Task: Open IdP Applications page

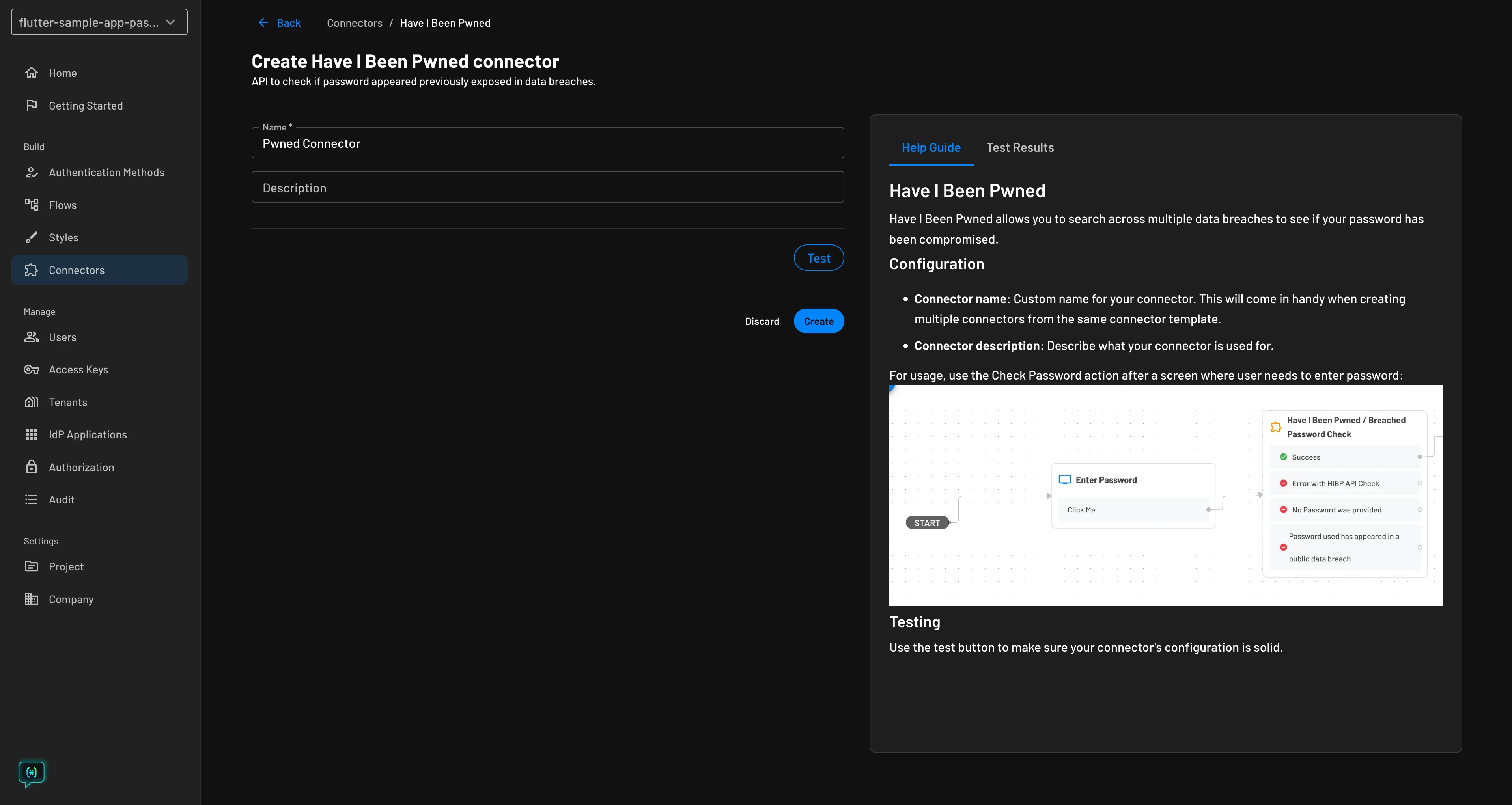Action: pyautogui.click(x=88, y=434)
